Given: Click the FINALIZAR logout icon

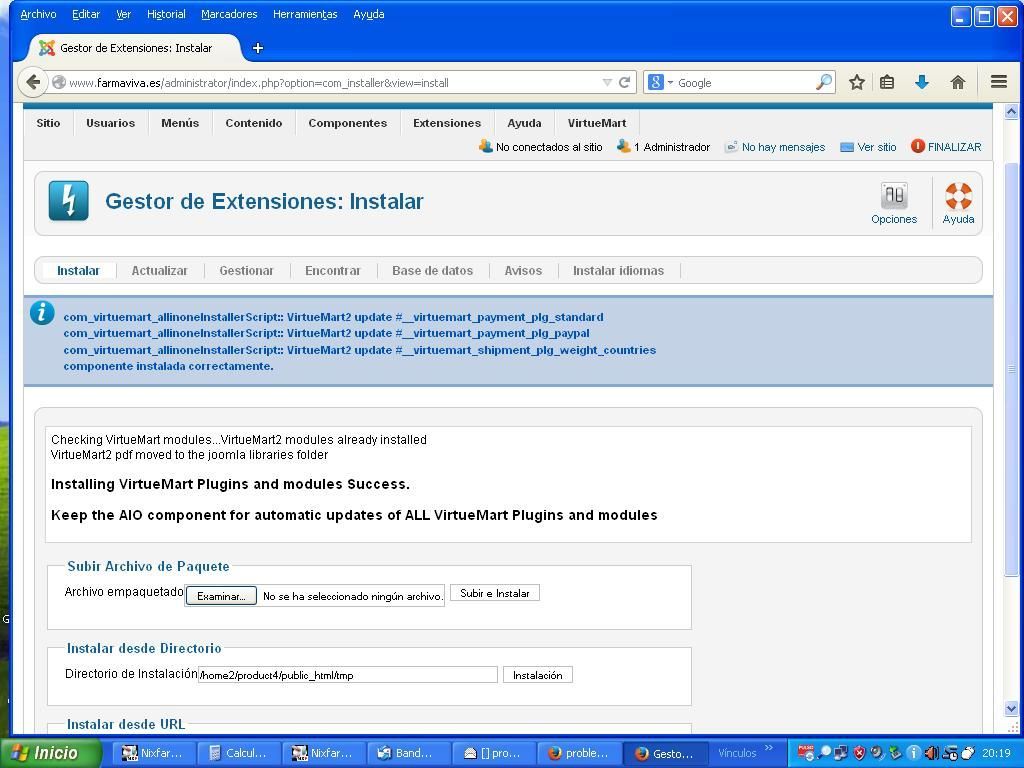Looking at the screenshot, I should (x=918, y=146).
